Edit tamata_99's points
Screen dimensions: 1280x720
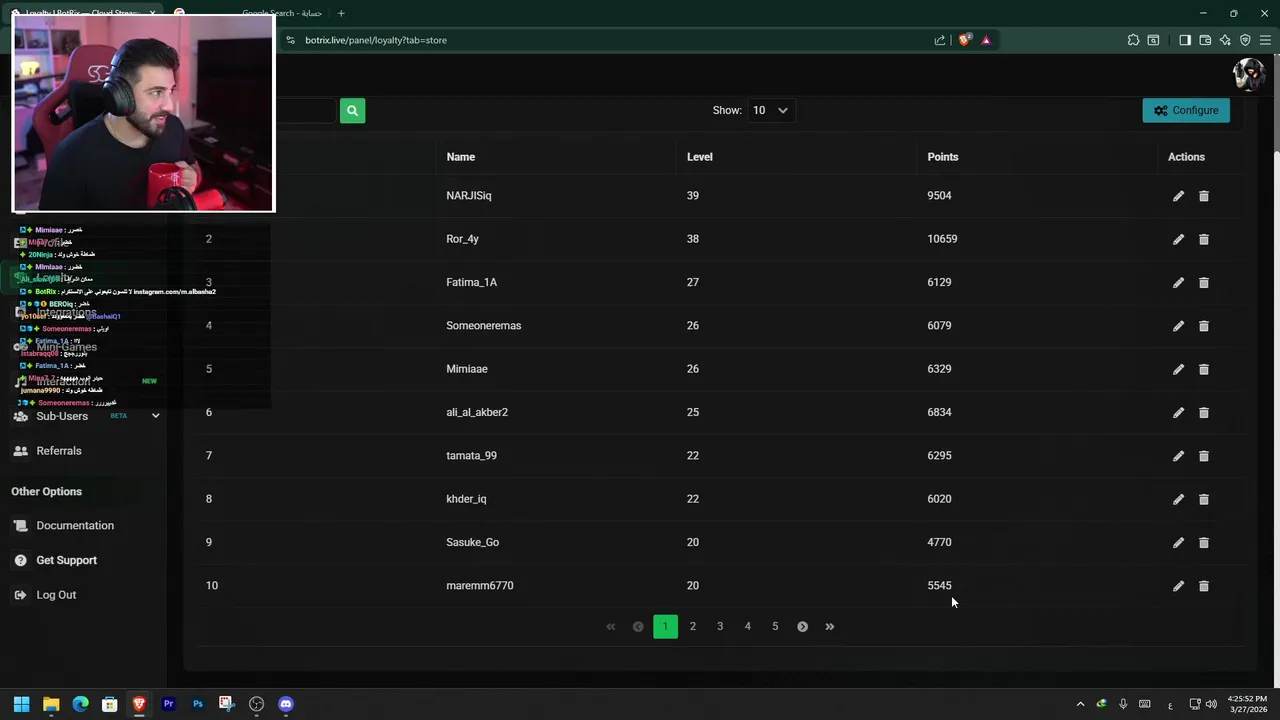1178,456
